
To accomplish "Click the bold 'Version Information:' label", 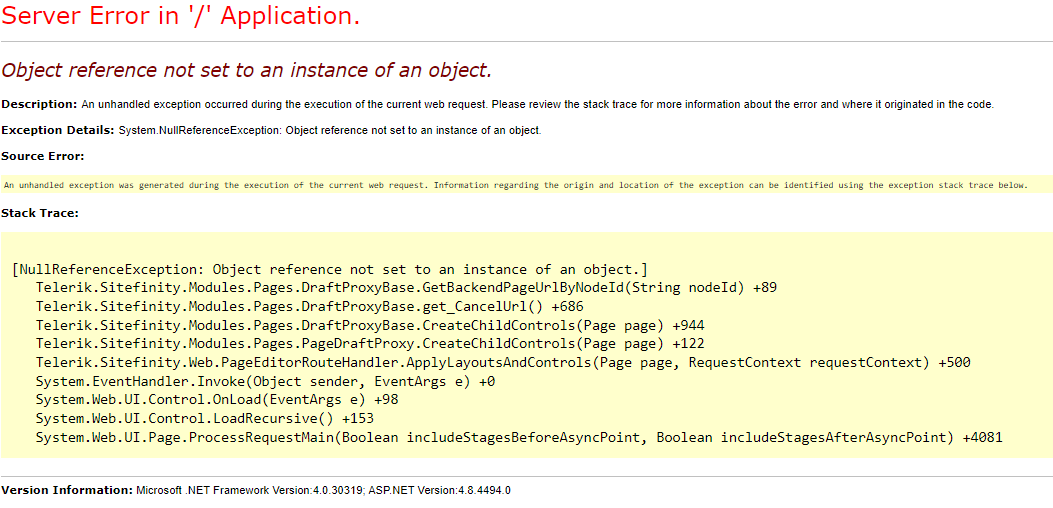I will tap(66, 490).
